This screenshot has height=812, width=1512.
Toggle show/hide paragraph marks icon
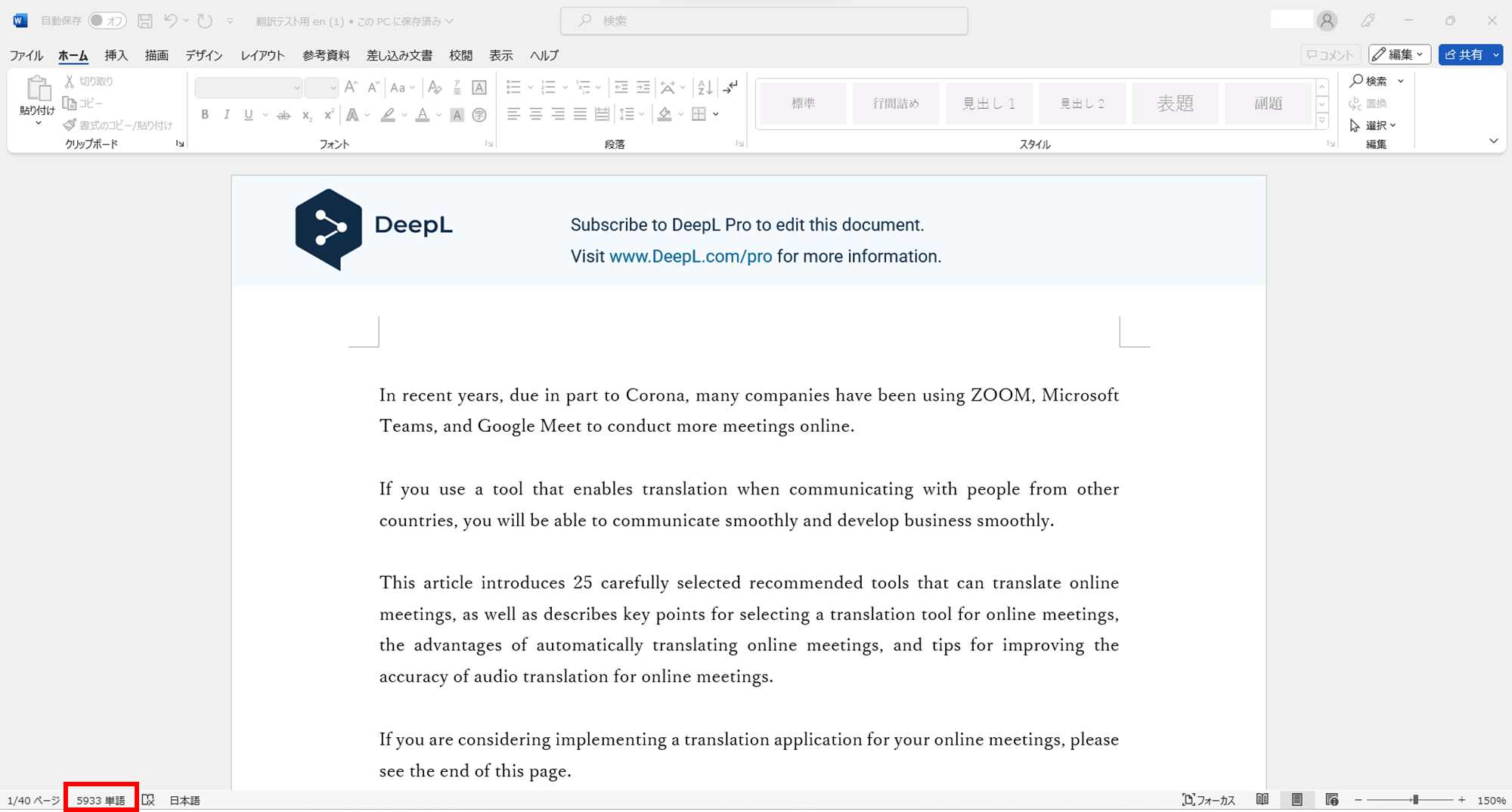(730, 87)
